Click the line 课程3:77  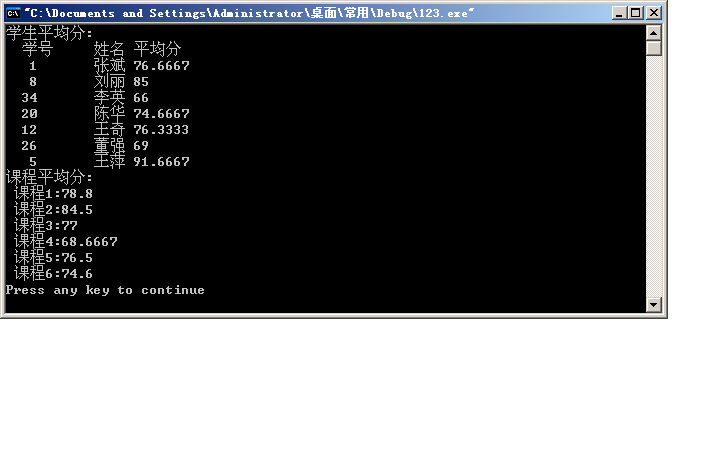(45, 225)
